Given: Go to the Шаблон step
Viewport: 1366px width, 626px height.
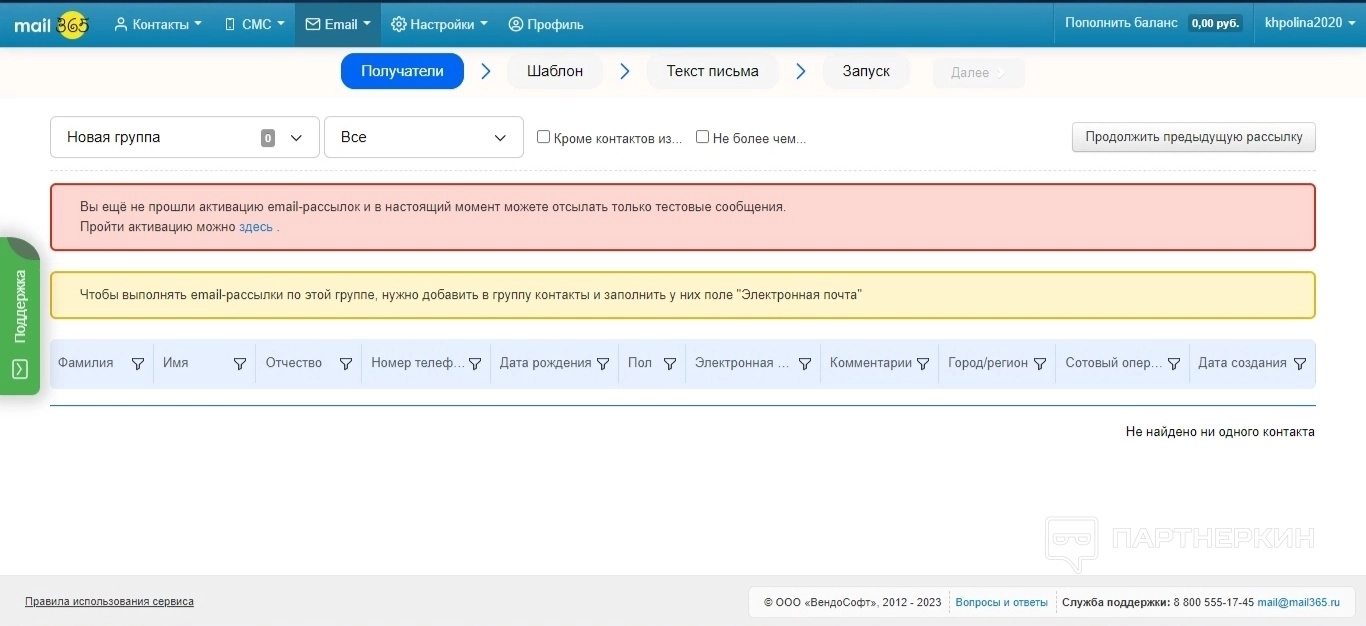Looking at the screenshot, I should (x=555, y=71).
